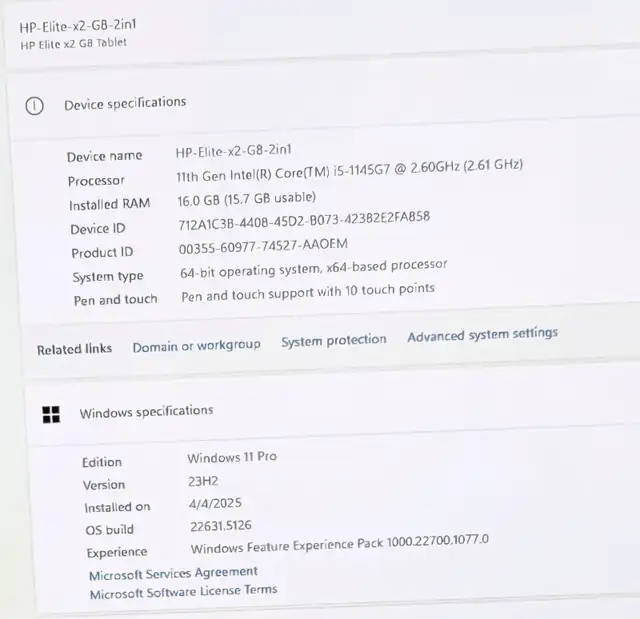The image size is (640, 619).
Task: Click the Windows logo icon beside Windows specifications
Action: (51, 415)
